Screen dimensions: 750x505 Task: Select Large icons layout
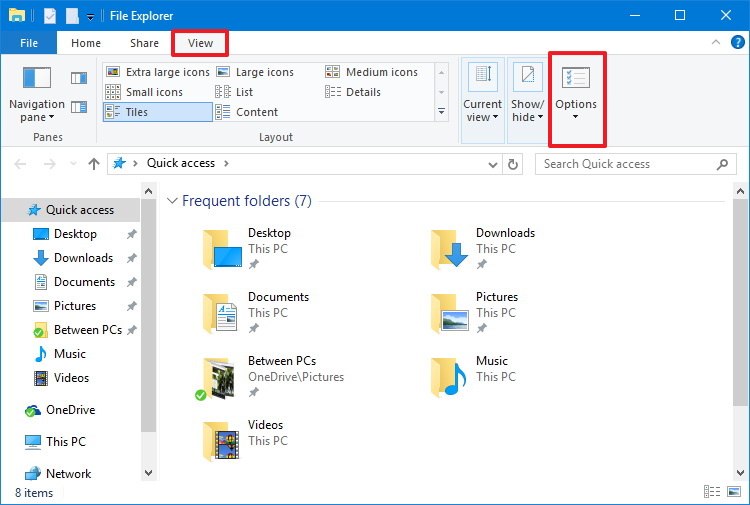point(255,72)
